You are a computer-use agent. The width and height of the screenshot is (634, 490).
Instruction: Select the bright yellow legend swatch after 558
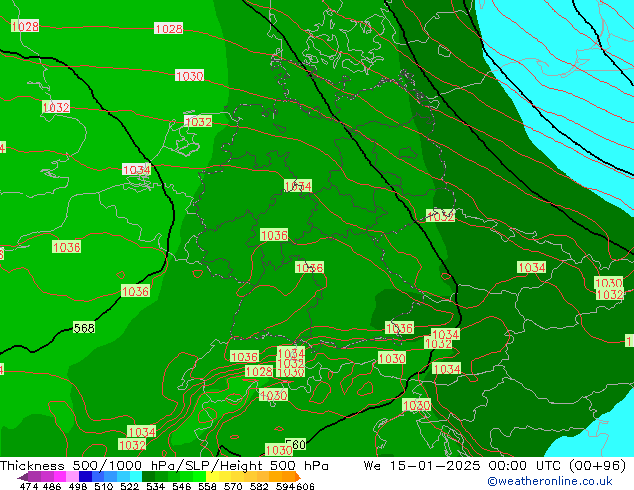point(212,476)
